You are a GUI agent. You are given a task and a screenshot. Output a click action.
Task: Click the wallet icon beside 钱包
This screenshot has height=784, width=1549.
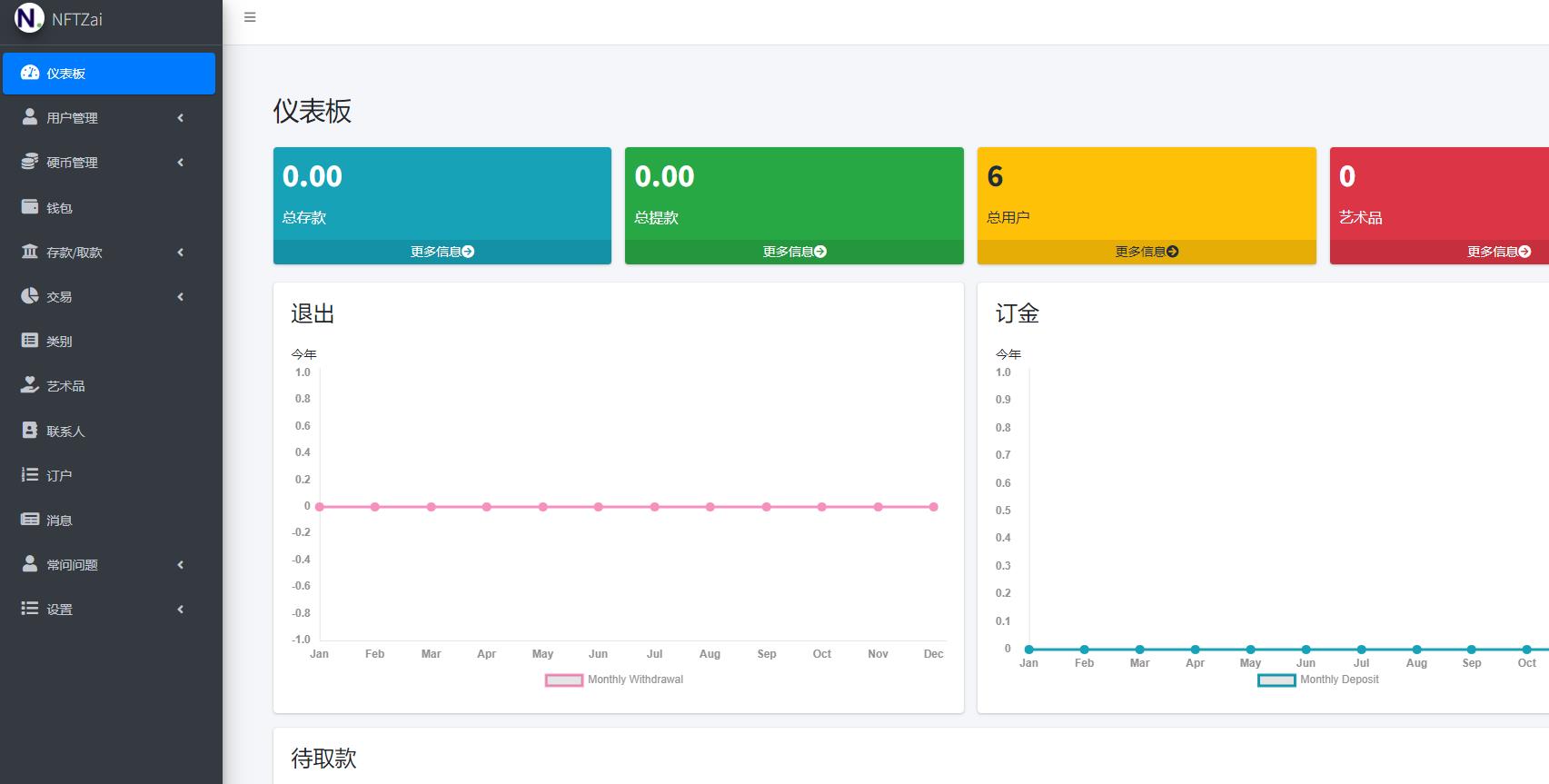coord(30,207)
